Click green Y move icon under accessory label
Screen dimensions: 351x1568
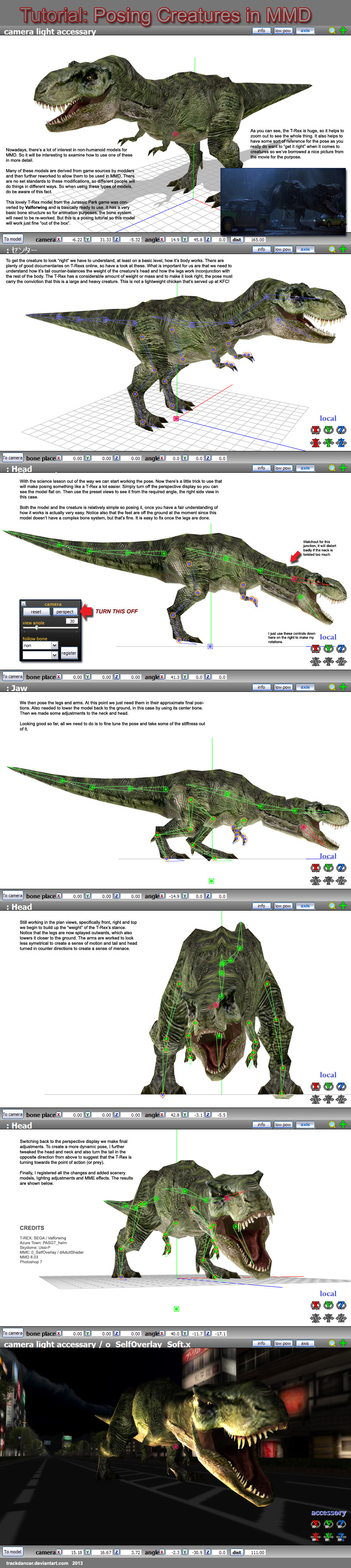(x=328, y=1537)
